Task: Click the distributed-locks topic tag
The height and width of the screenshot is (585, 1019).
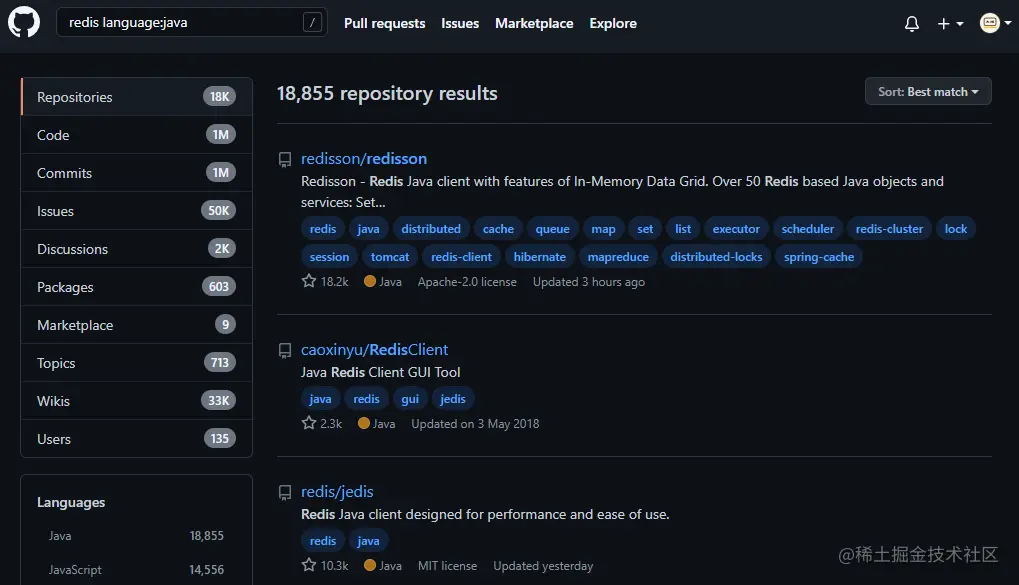Action: (716, 257)
